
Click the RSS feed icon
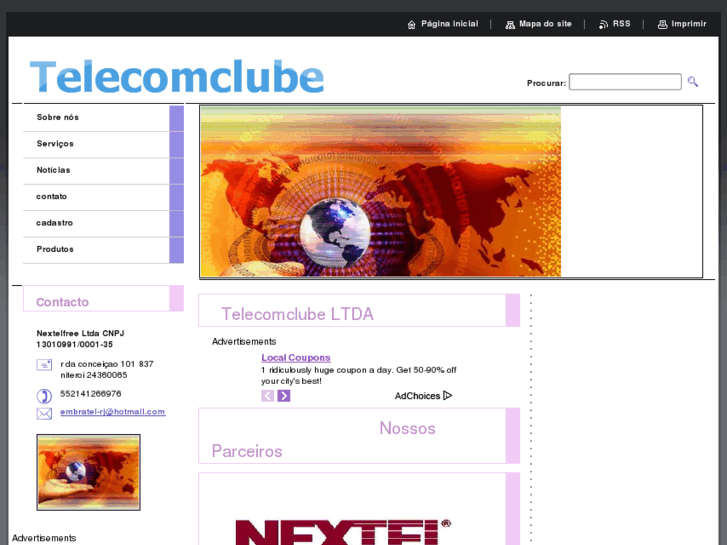coord(603,25)
